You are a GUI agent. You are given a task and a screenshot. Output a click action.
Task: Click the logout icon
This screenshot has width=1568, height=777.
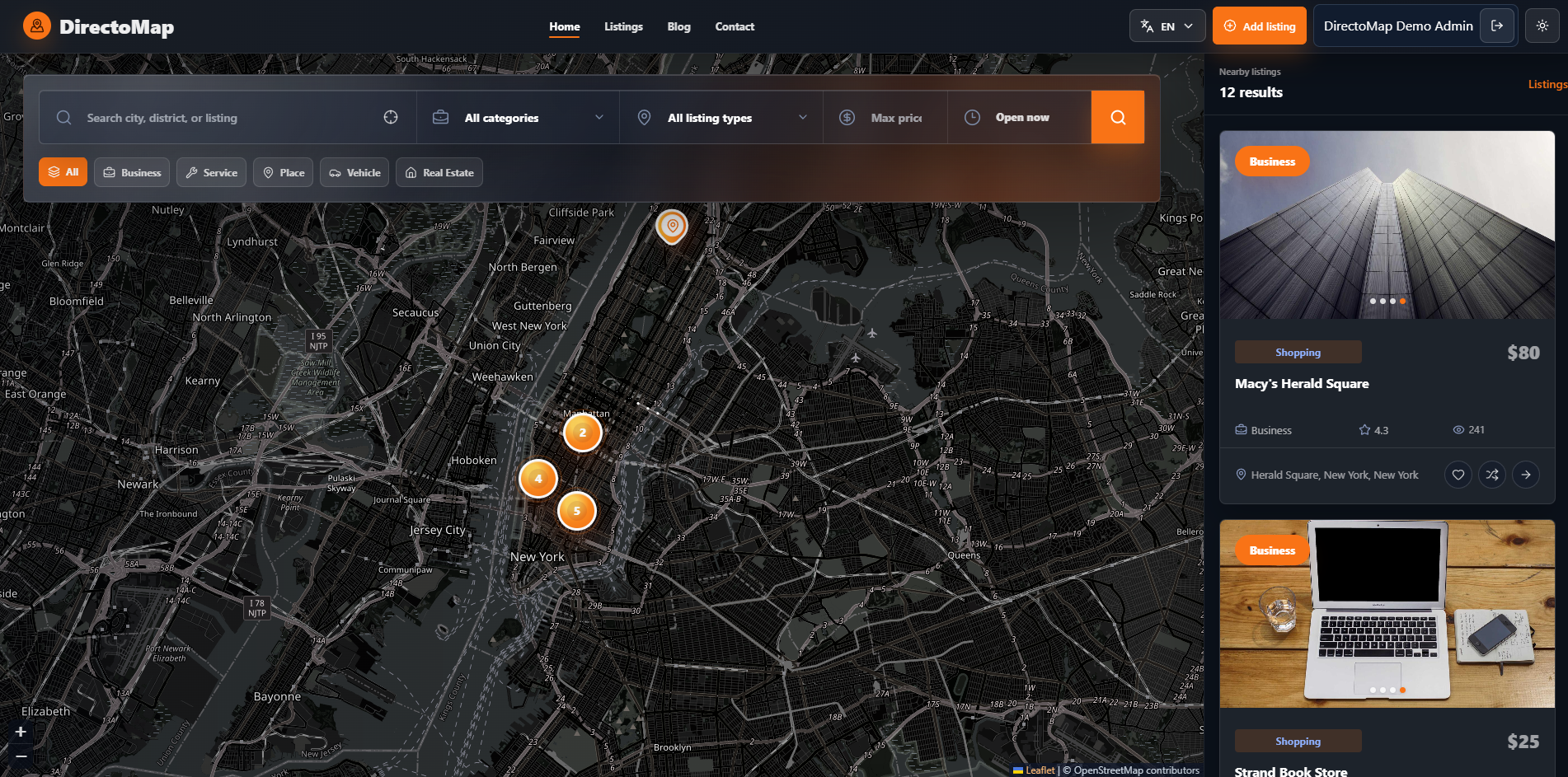[1497, 26]
